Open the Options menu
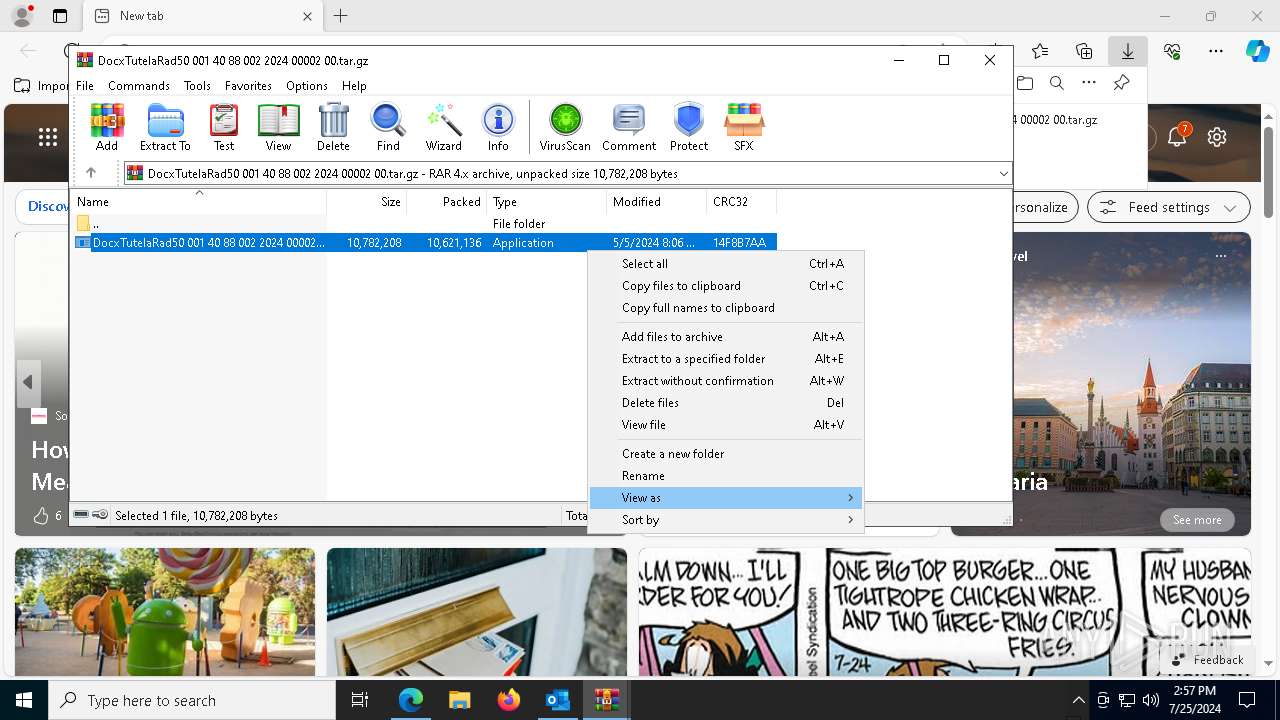This screenshot has width=1280, height=720. pyautogui.click(x=306, y=86)
